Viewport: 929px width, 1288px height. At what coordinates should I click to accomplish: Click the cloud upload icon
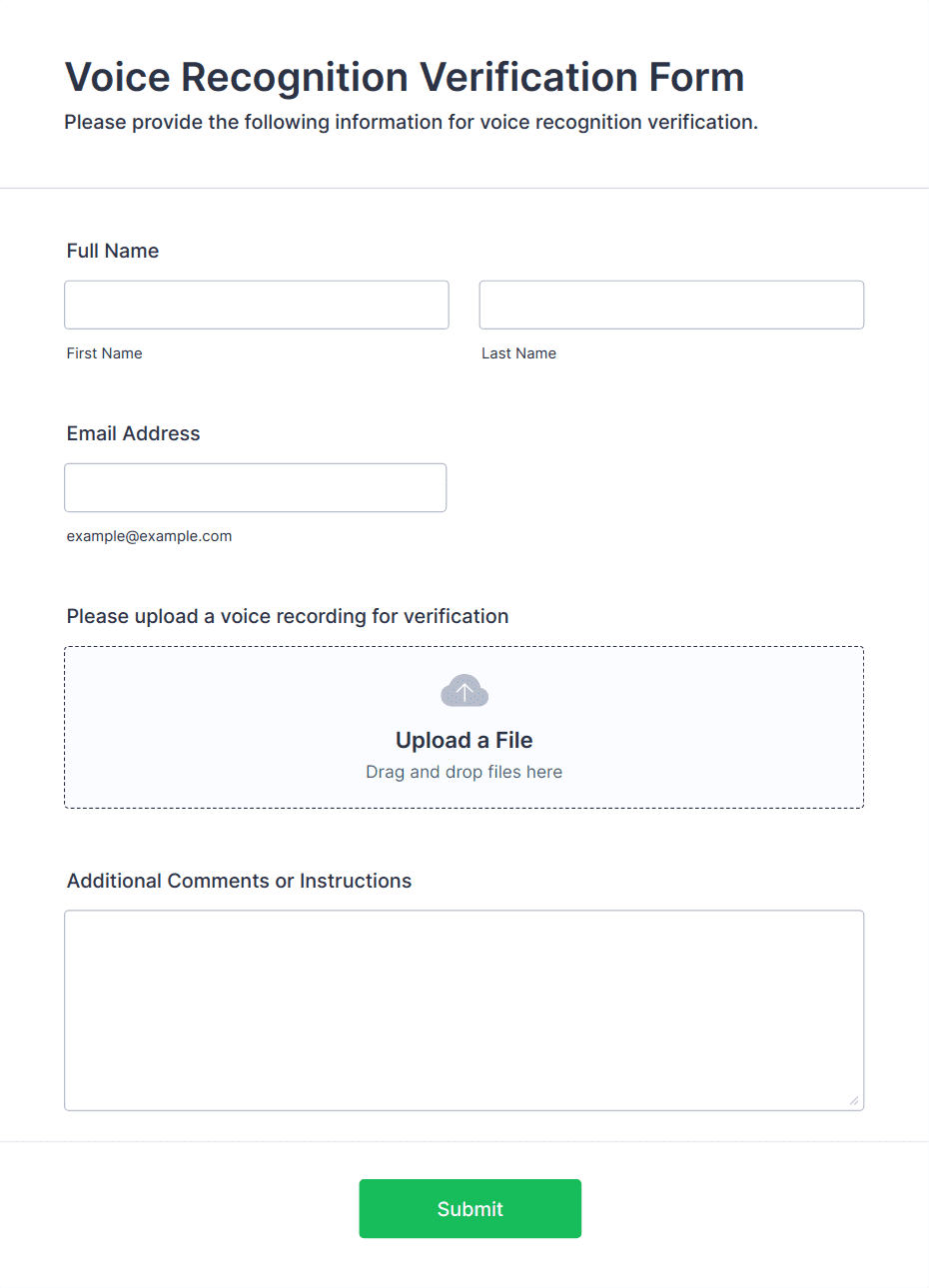pyautogui.click(x=464, y=691)
